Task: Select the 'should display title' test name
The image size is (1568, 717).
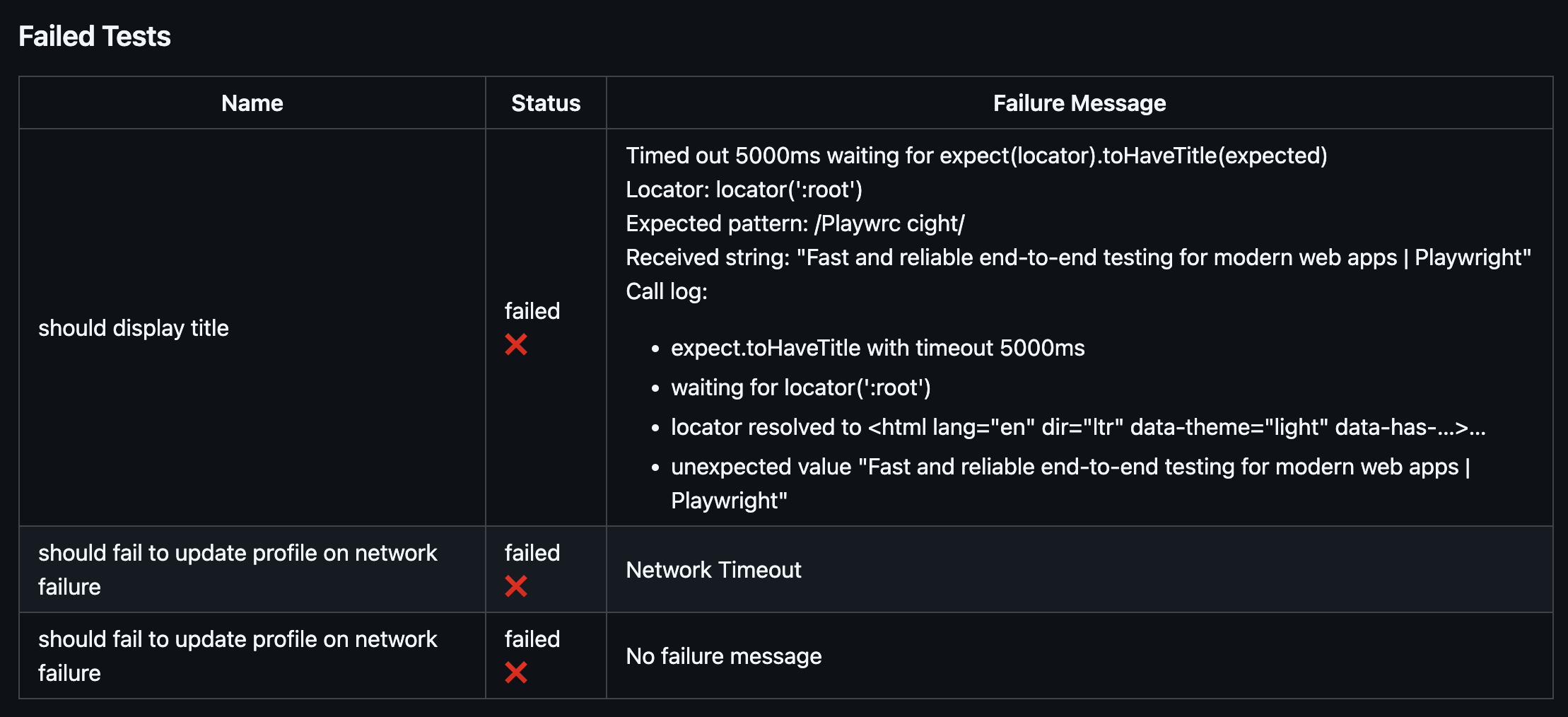Action: click(134, 328)
